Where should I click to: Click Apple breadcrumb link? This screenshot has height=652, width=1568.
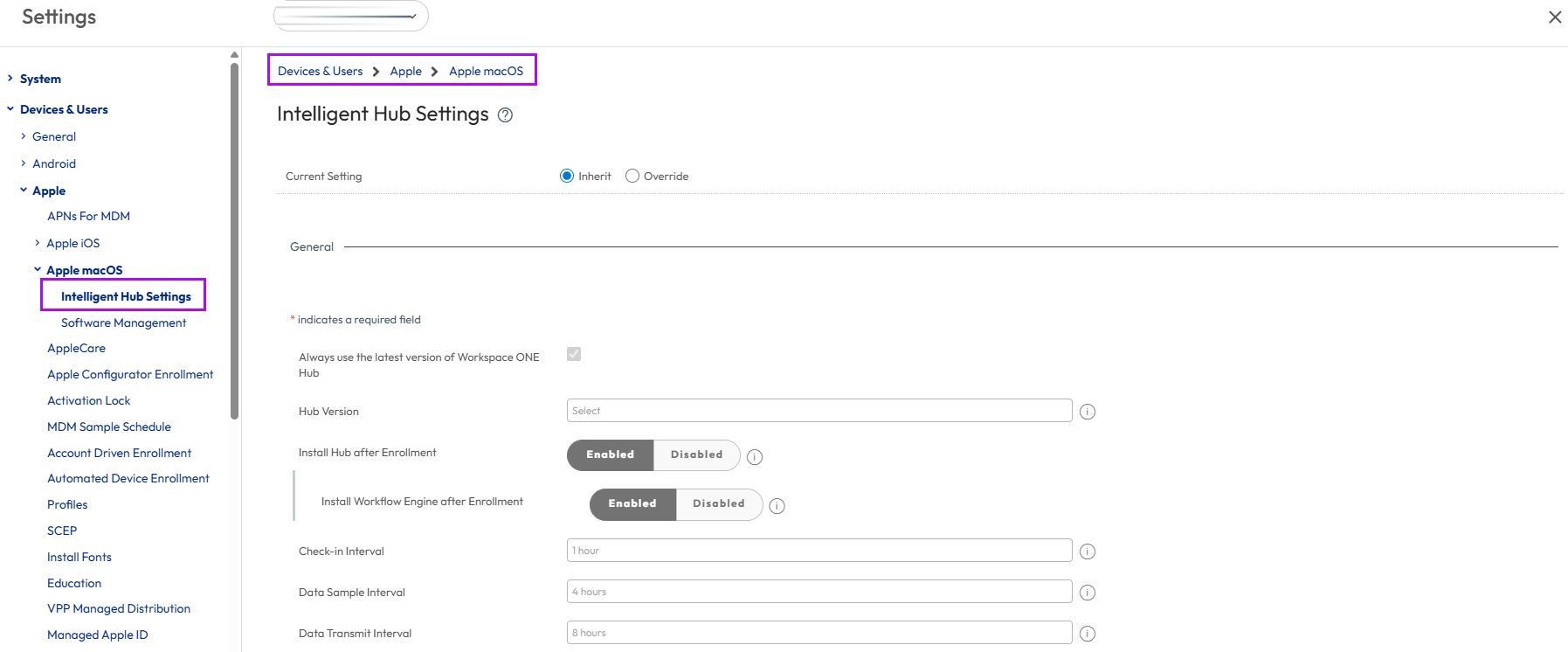(x=405, y=71)
